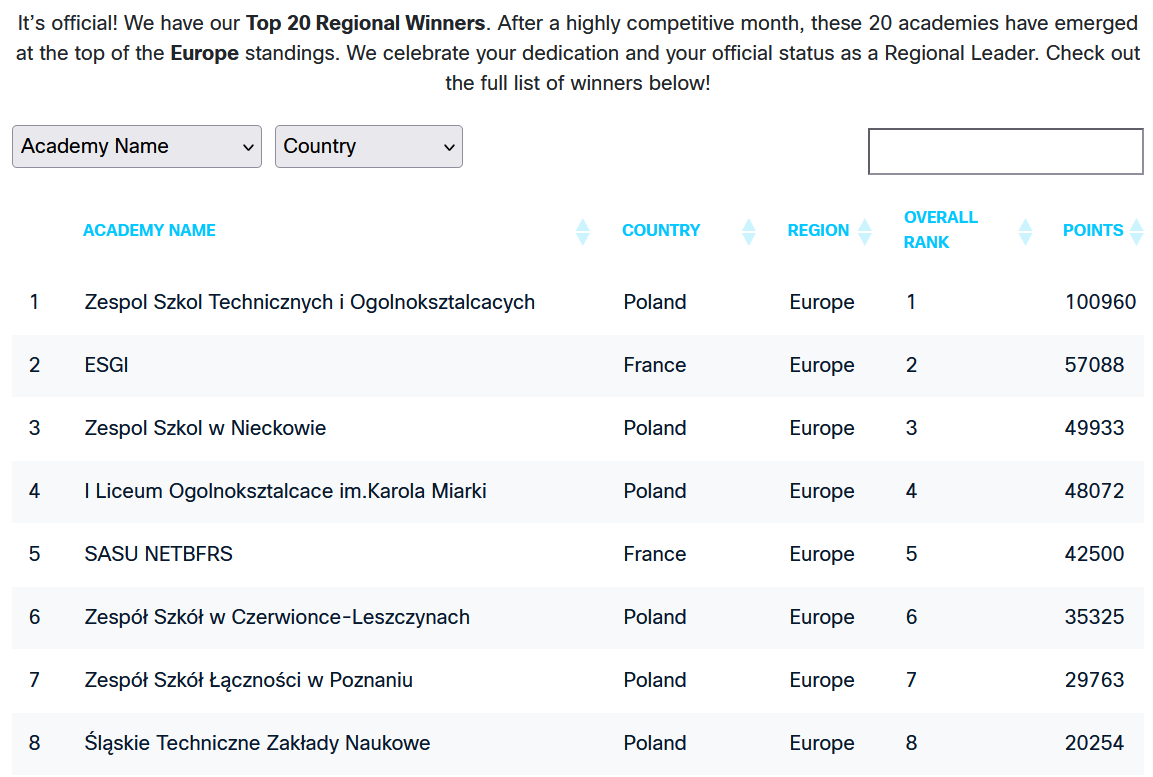1153x777 pixels.
Task: Click sort arrows beside Overall Rank header
Action: (1025, 232)
